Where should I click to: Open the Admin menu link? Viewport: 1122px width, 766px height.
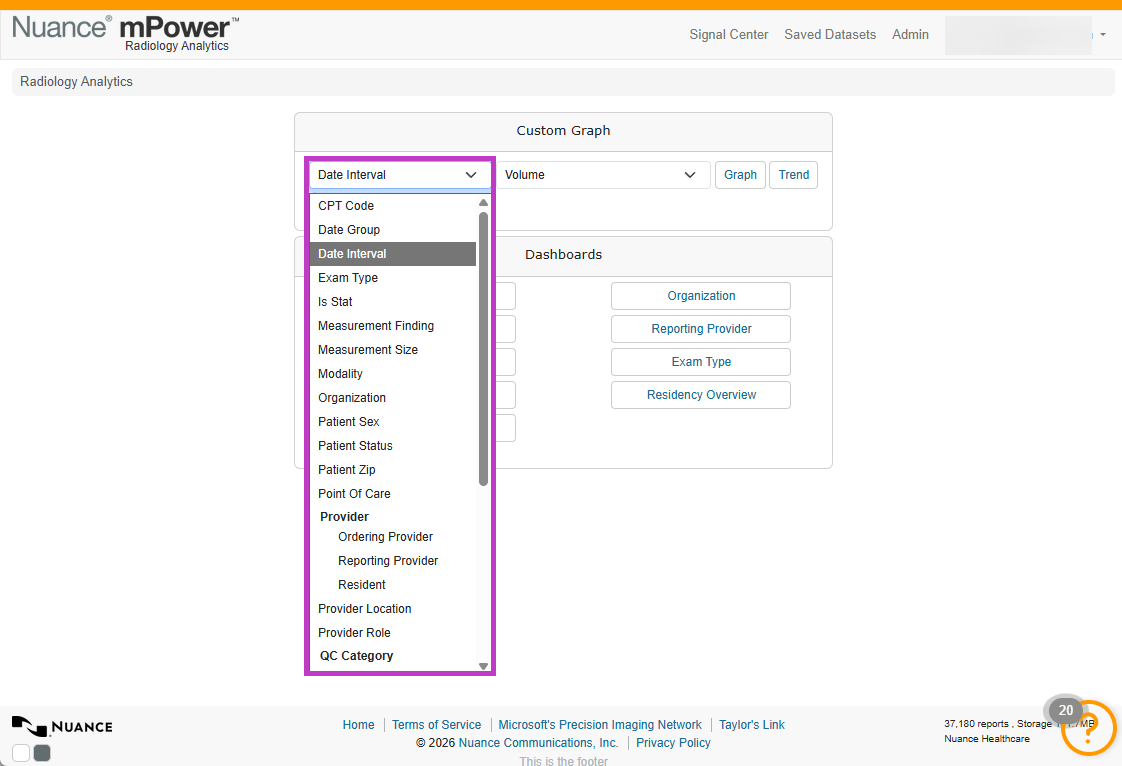click(910, 34)
